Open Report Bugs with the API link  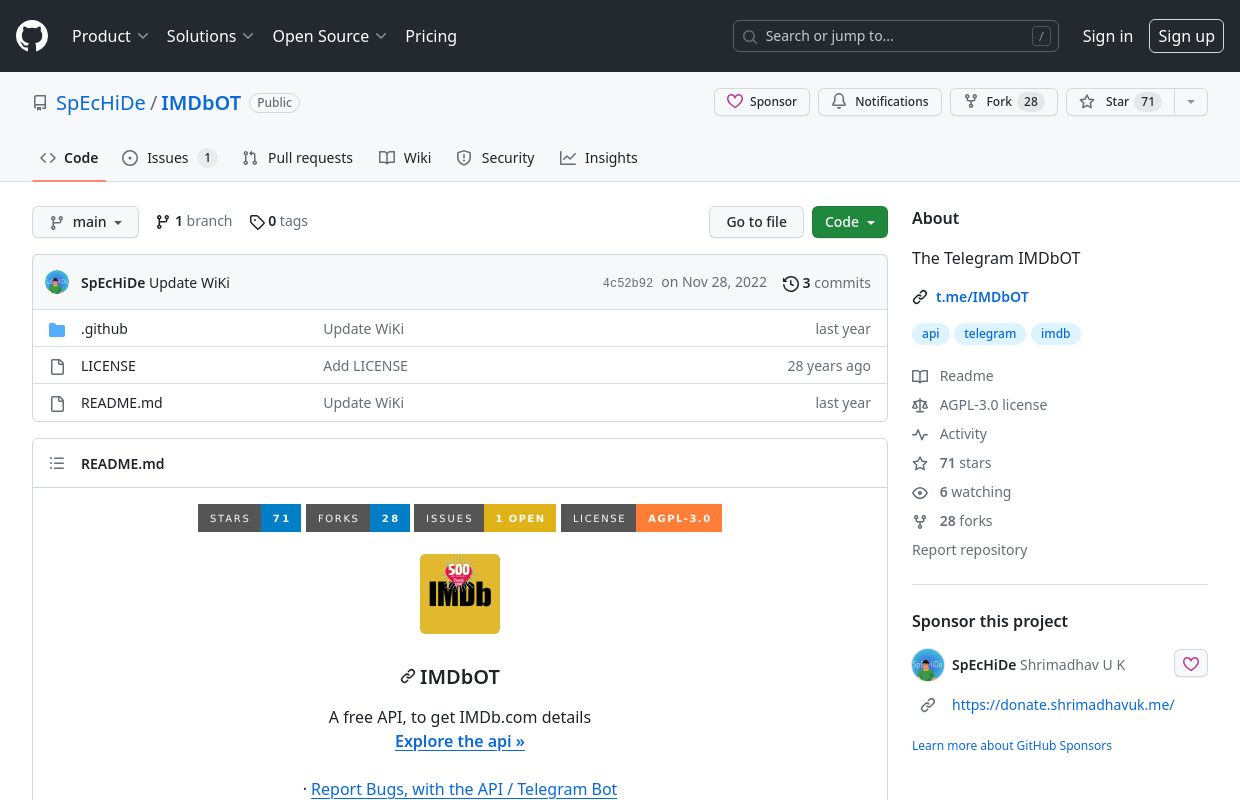464,790
